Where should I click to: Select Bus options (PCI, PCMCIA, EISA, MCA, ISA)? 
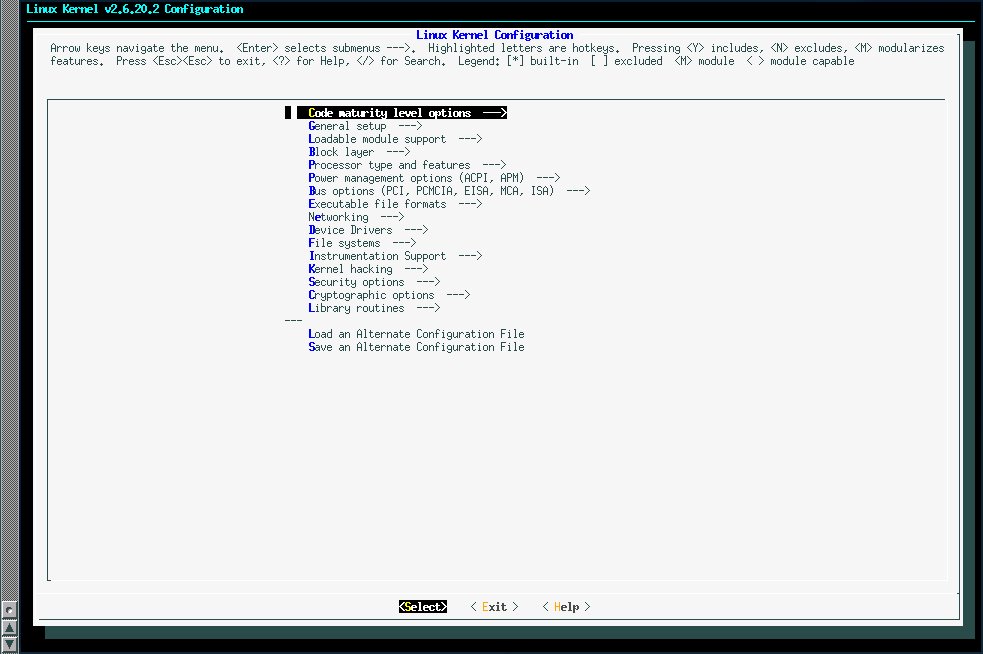click(449, 191)
